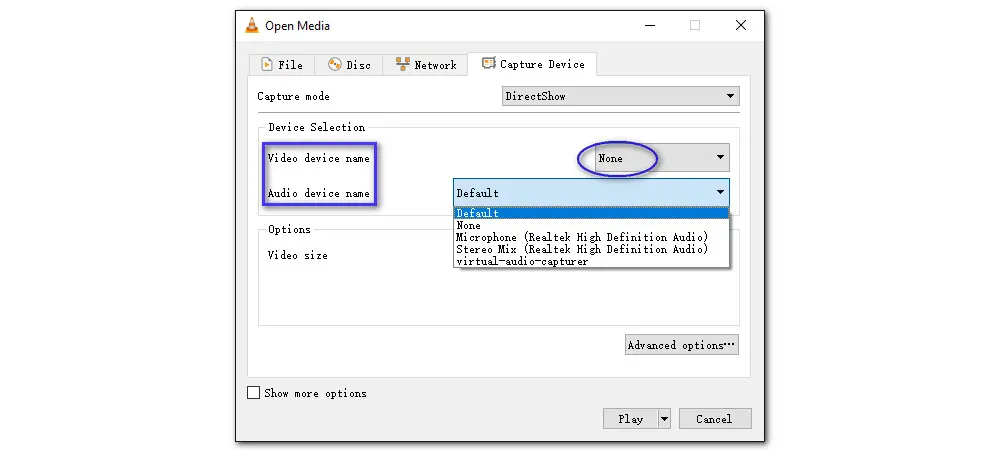This screenshot has width=1000, height=450.
Task: Select Microphone (Realtek High Definition Audio)
Action: tap(591, 237)
